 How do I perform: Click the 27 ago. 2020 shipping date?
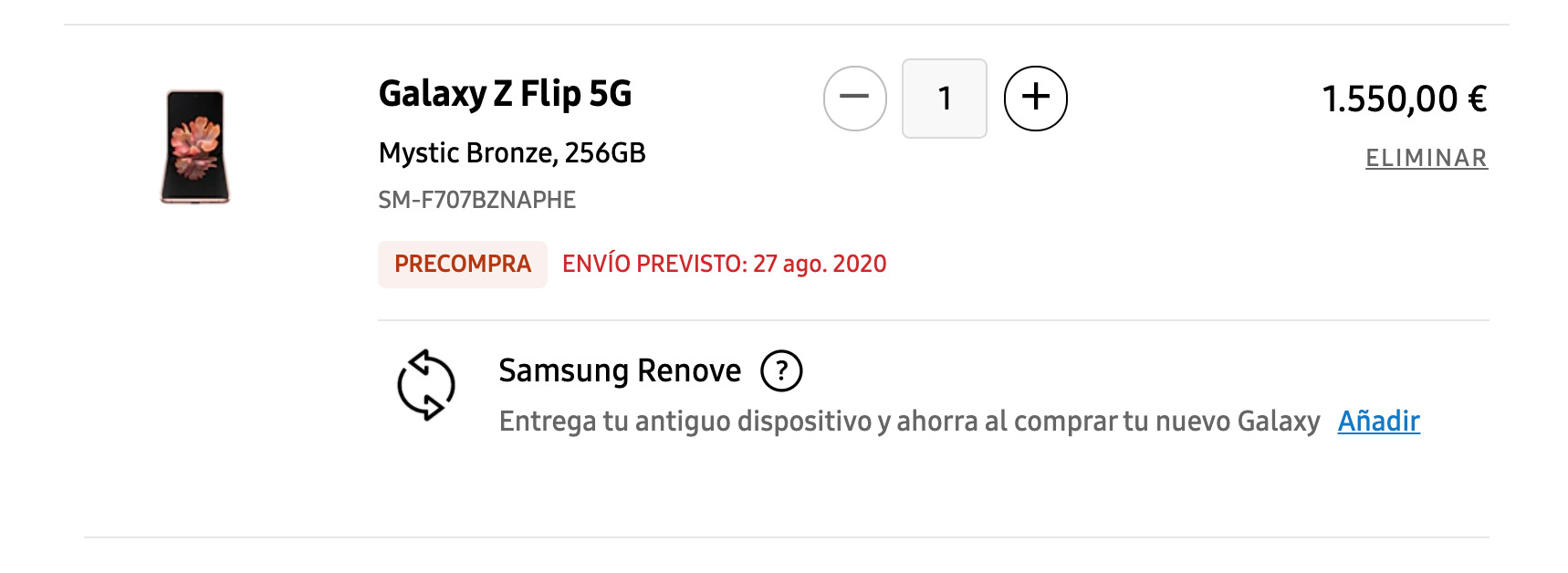click(820, 264)
